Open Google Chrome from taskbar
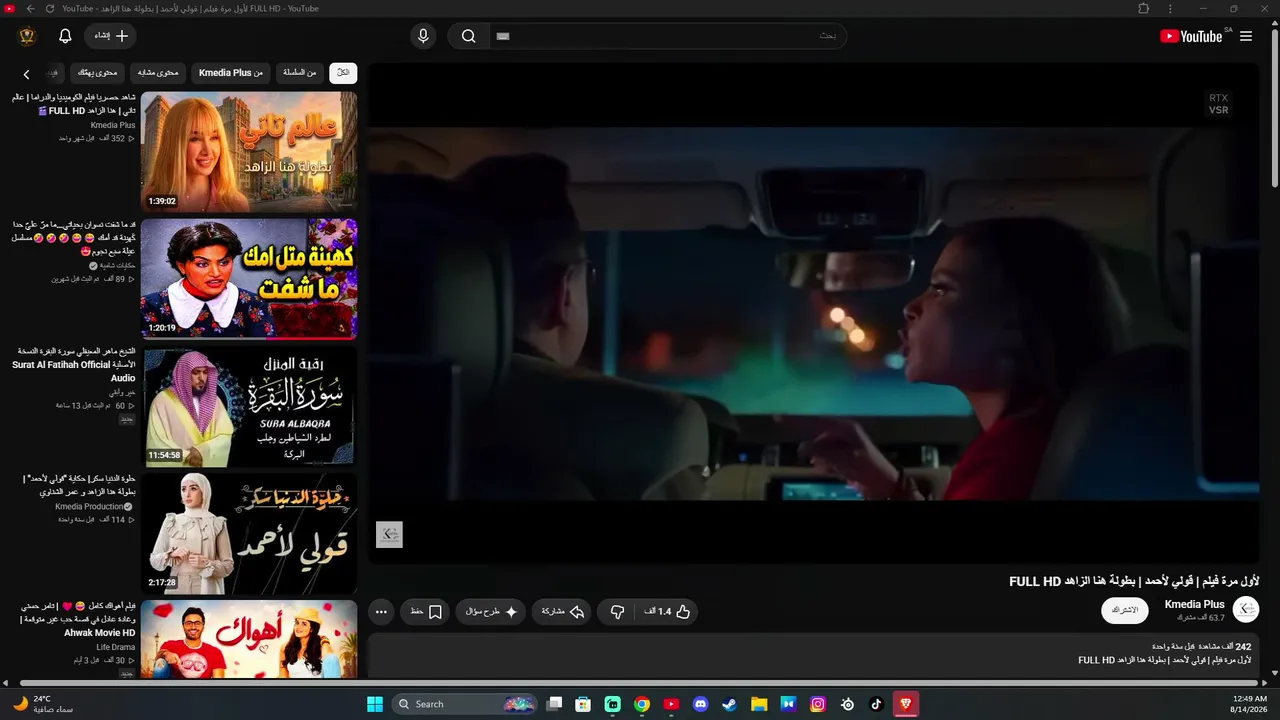The height and width of the screenshot is (720, 1280). (642, 704)
